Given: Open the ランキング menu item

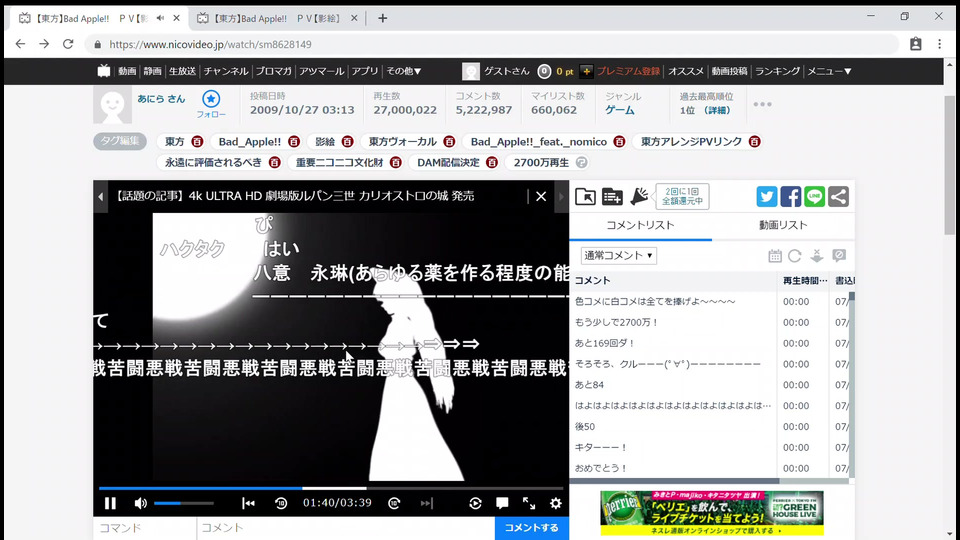Looking at the screenshot, I should pyautogui.click(x=778, y=71).
